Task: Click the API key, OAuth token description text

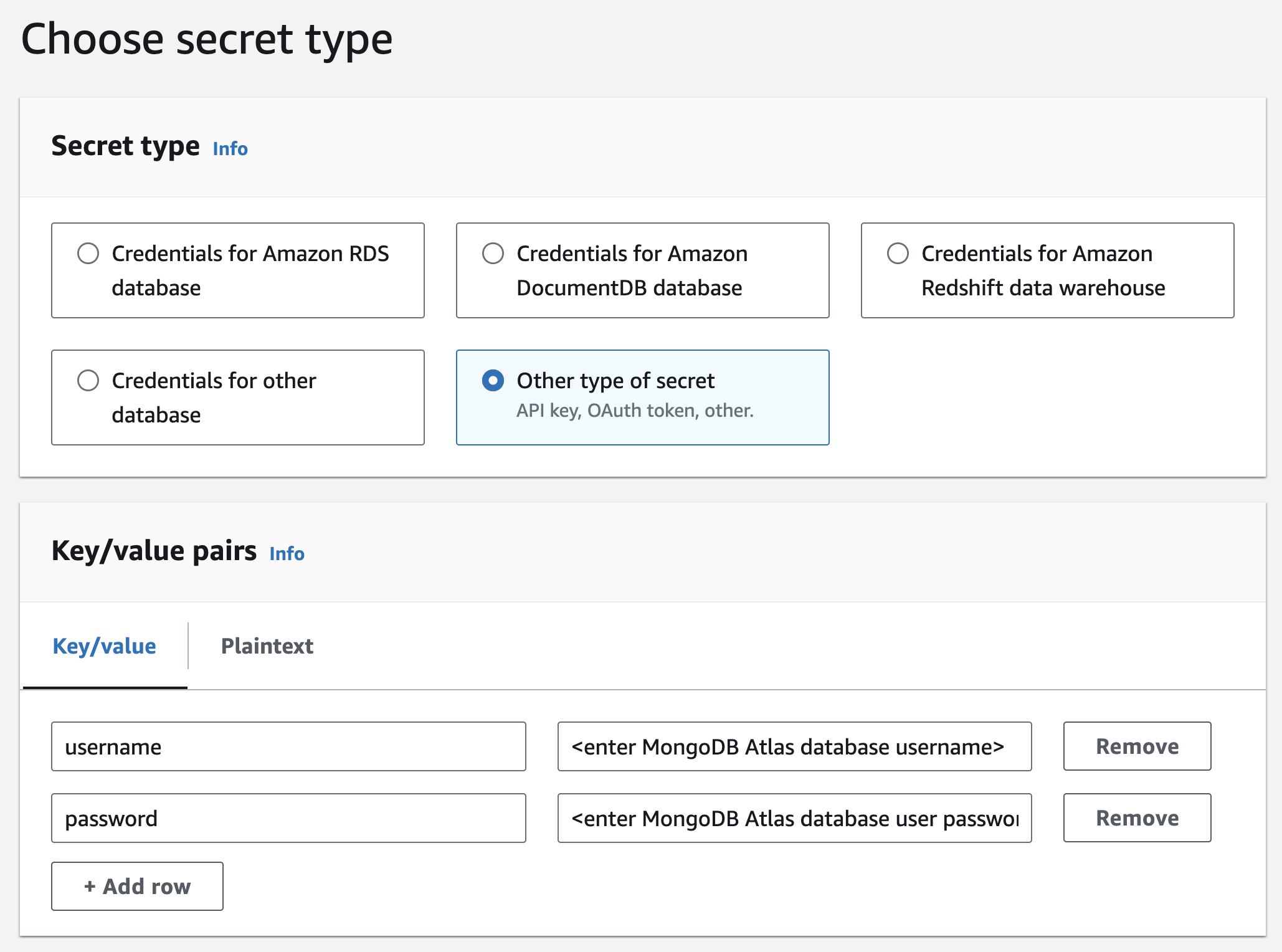Action: (635, 411)
